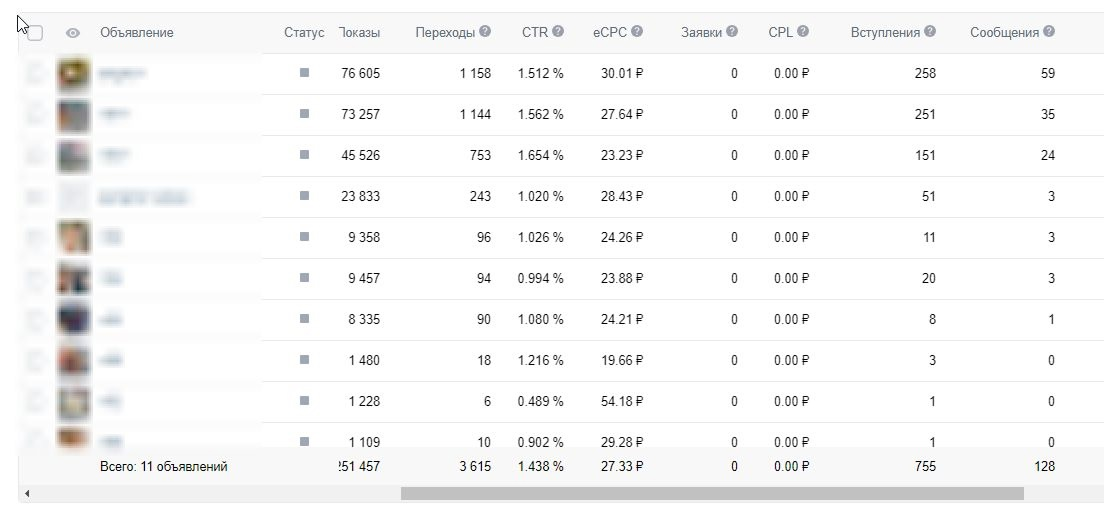This screenshot has height=505, width=1104.
Task: Sort by Статус column header
Action: [x=304, y=32]
